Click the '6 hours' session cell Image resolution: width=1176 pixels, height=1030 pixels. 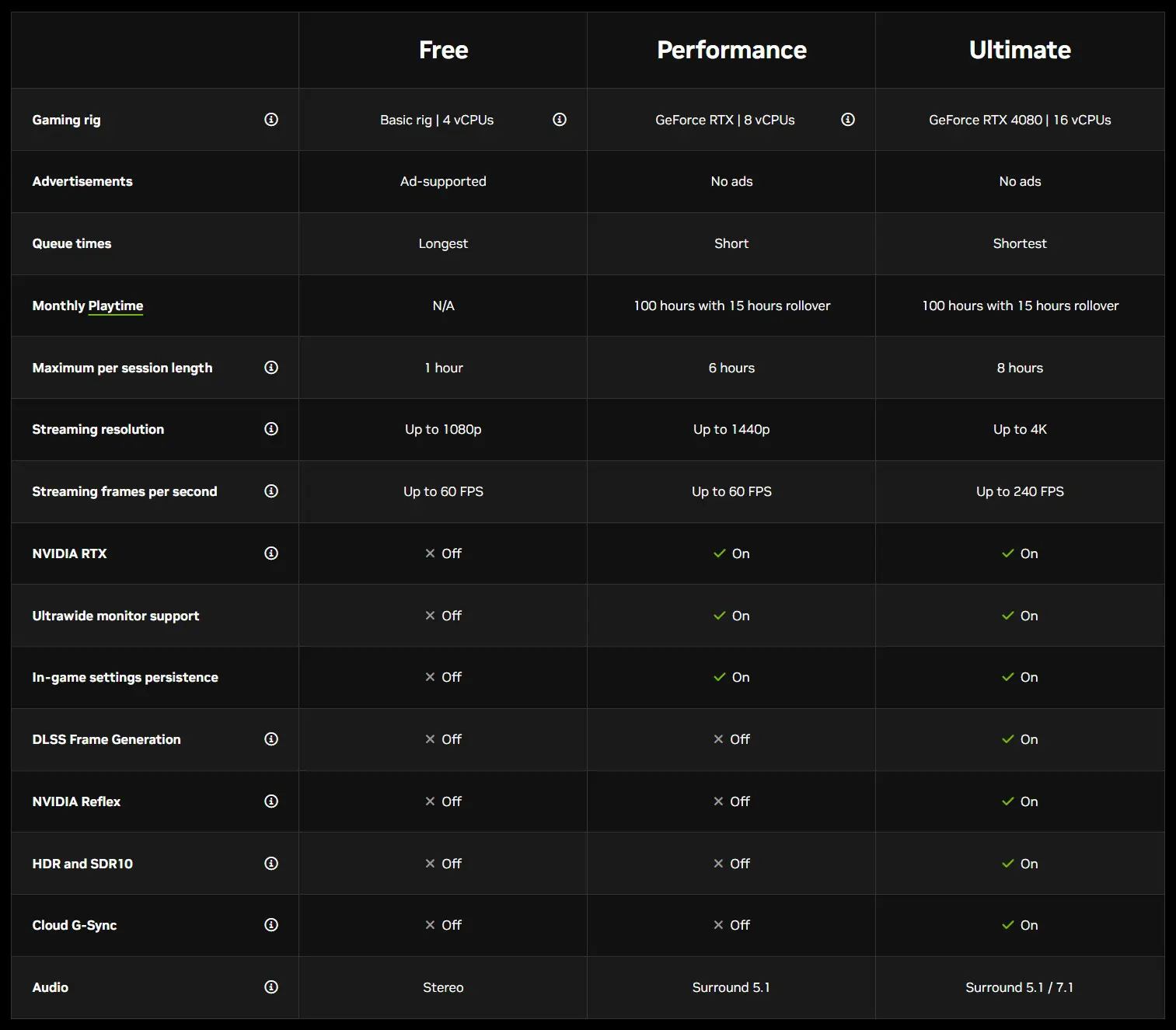coord(731,368)
